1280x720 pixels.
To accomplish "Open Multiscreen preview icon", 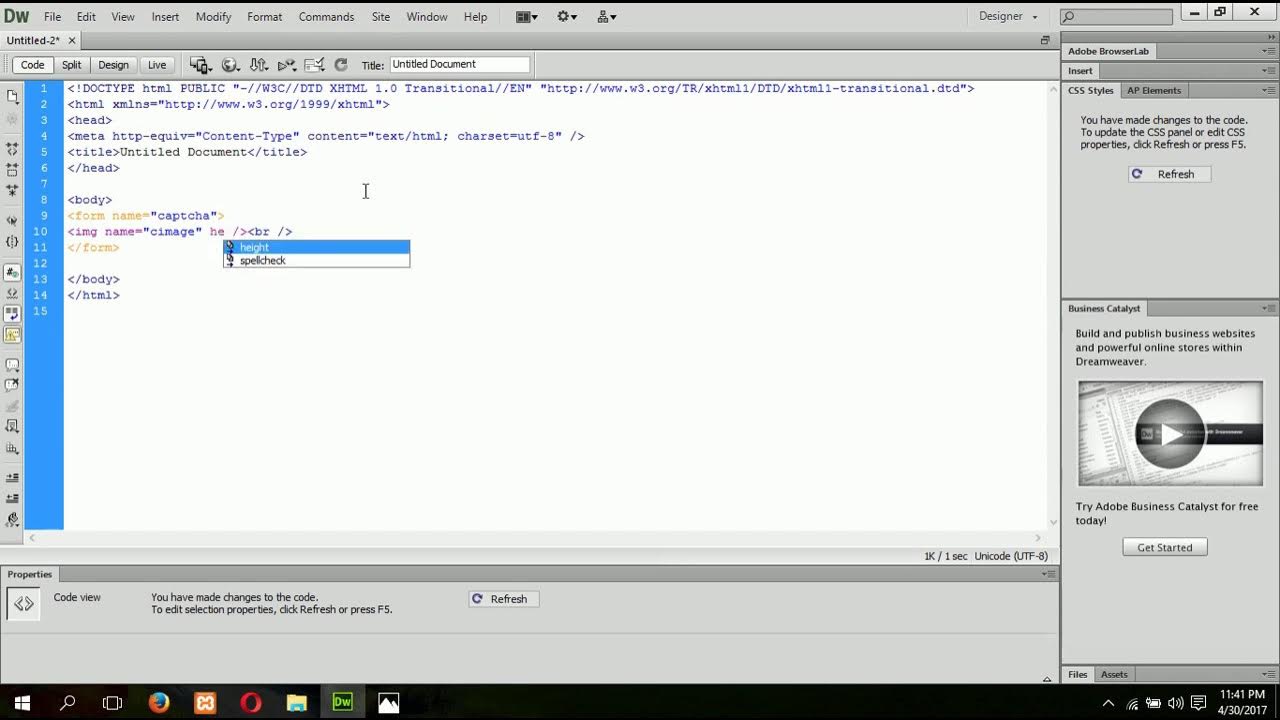I will point(200,65).
